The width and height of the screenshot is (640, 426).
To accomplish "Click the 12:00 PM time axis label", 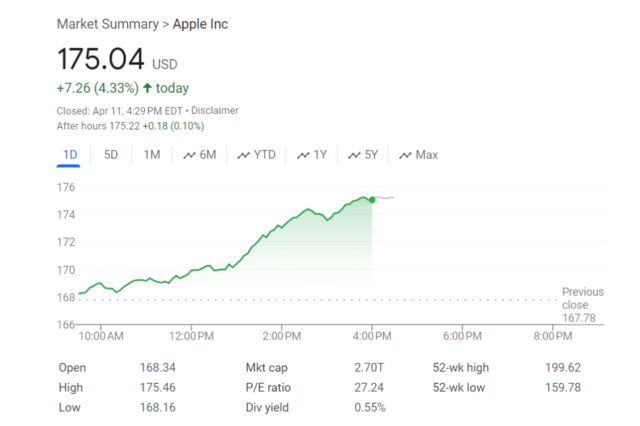I will [192, 335].
